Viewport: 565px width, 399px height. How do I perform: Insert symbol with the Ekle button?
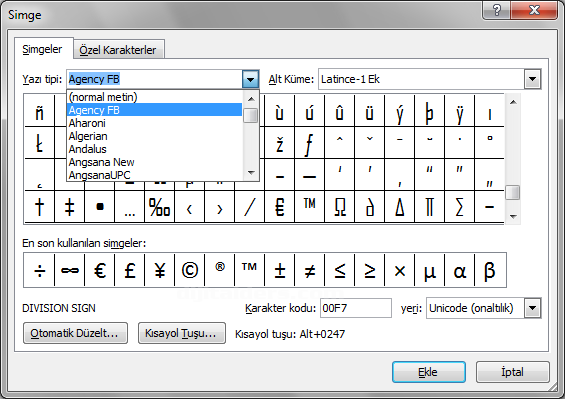coord(428,372)
